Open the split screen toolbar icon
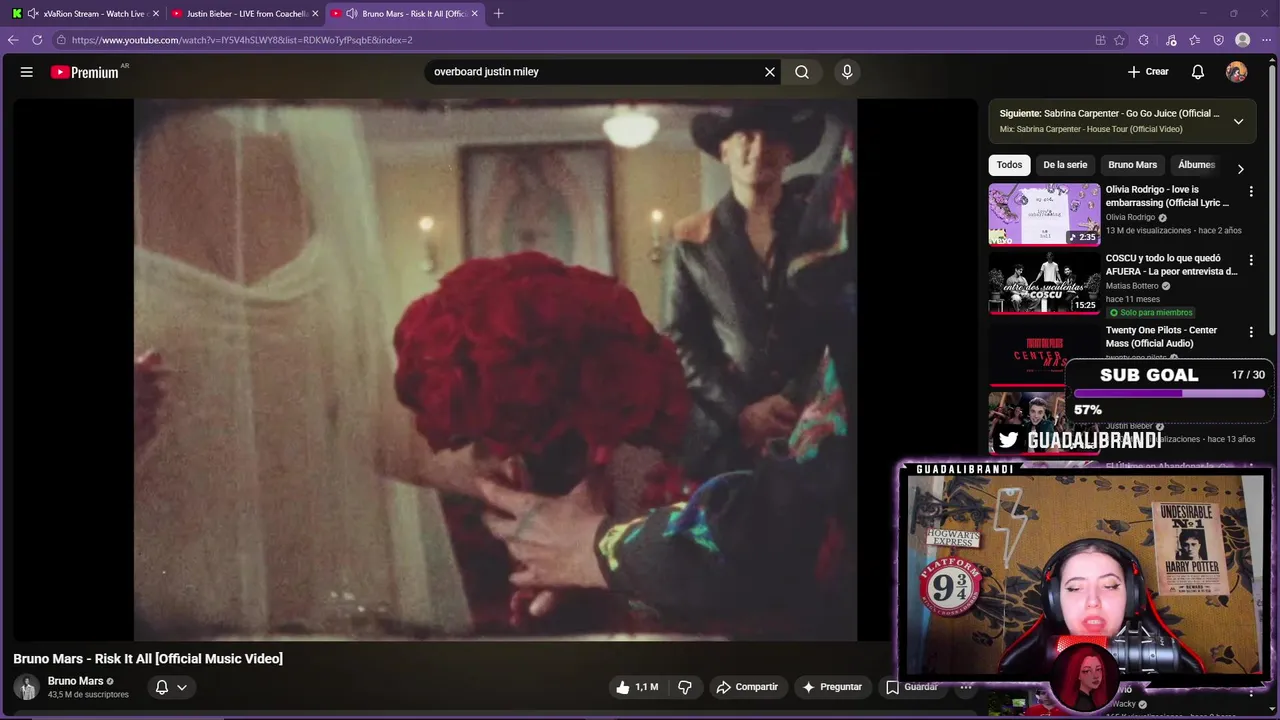This screenshot has width=1280, height=720. (1100, 40)
